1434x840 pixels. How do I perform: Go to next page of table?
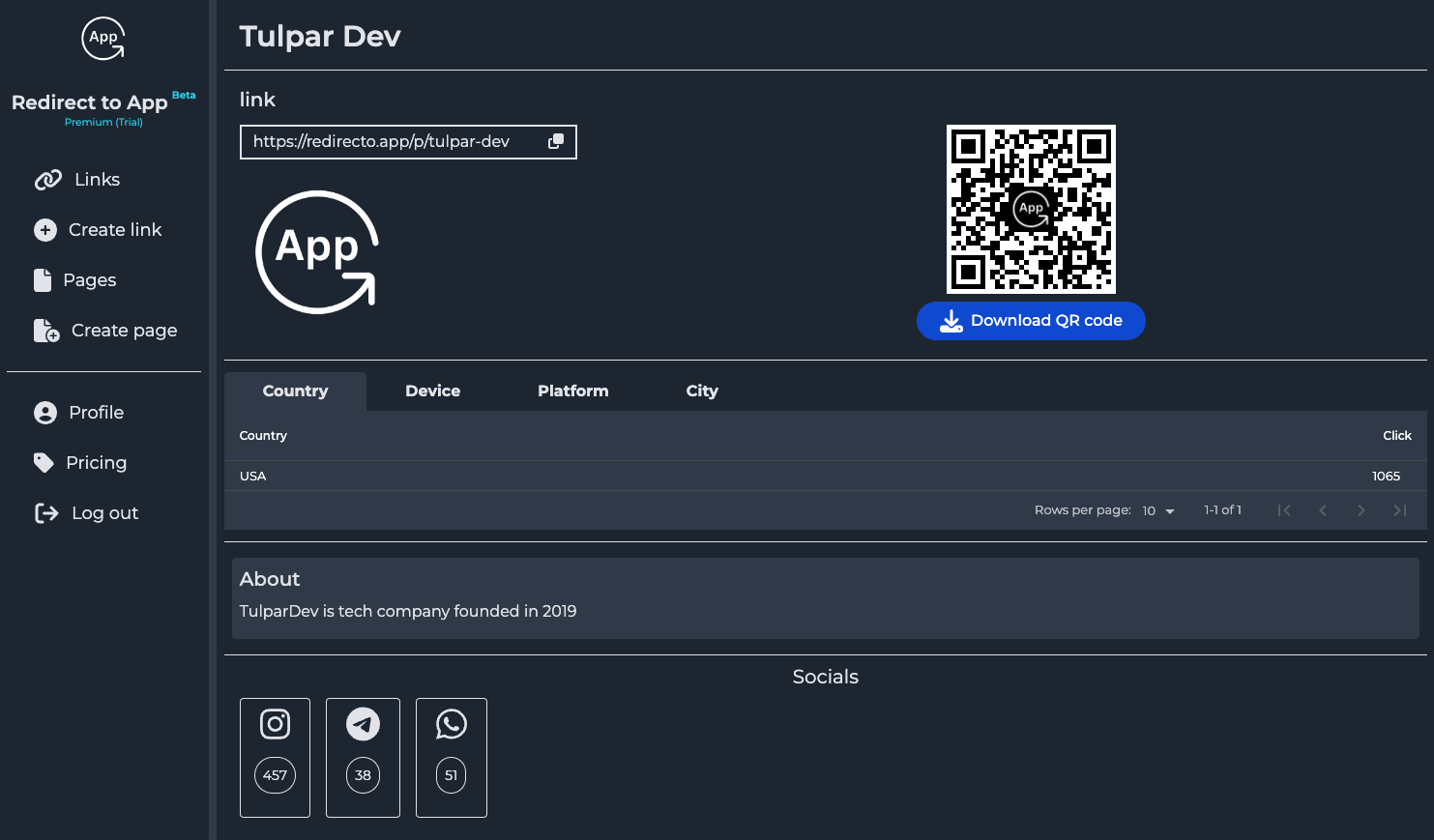(1361, 510)
